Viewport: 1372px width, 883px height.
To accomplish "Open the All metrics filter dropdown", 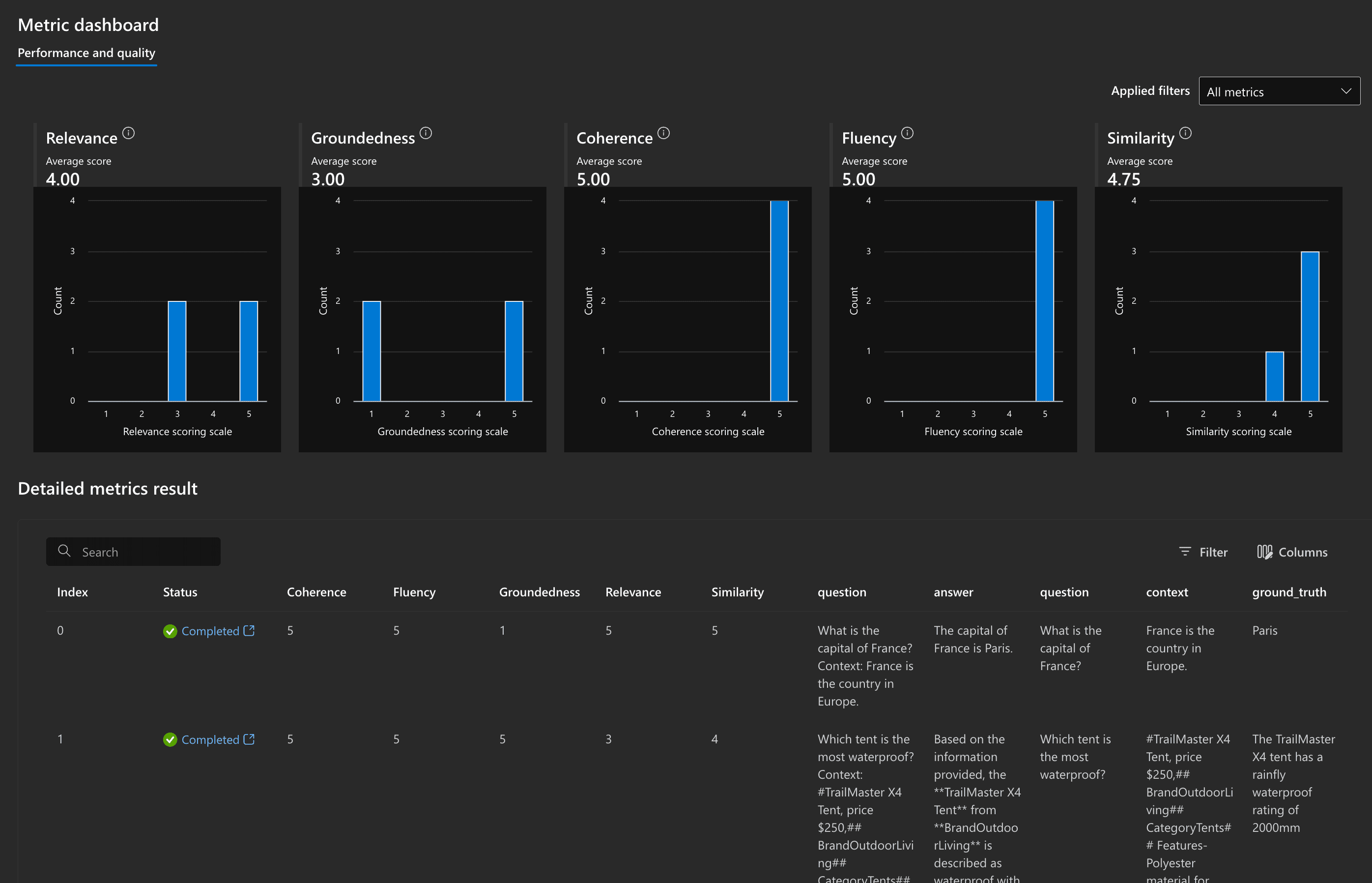I will 1279,92.
